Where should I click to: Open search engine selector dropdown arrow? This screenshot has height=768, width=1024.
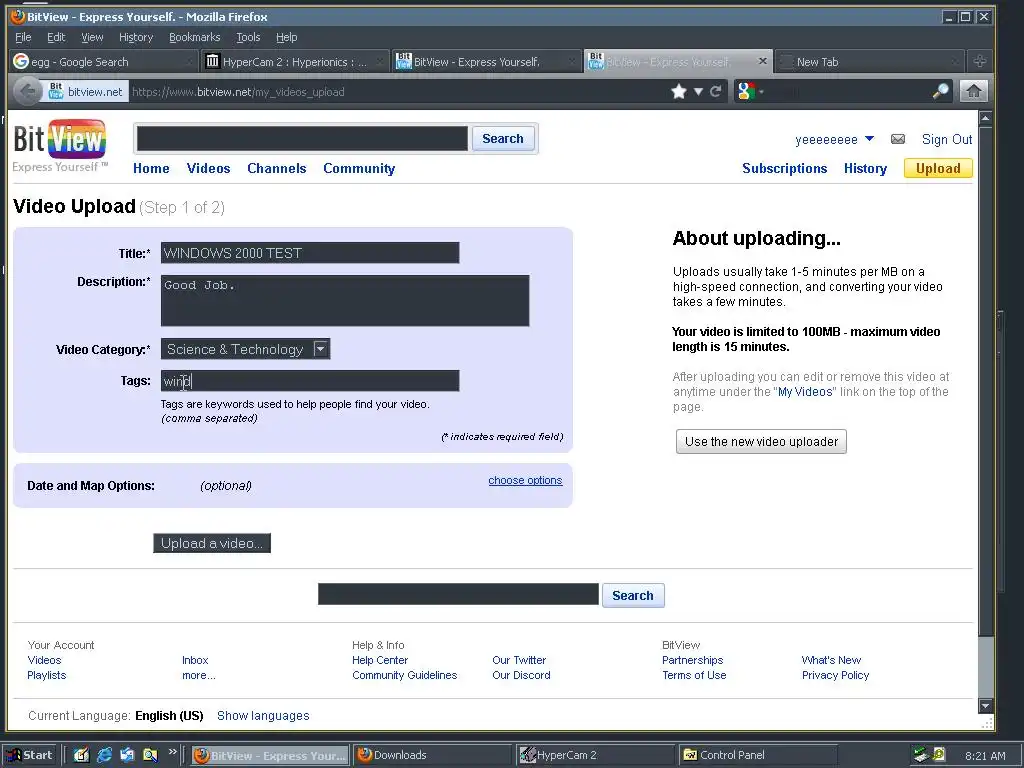coord(761,91)
